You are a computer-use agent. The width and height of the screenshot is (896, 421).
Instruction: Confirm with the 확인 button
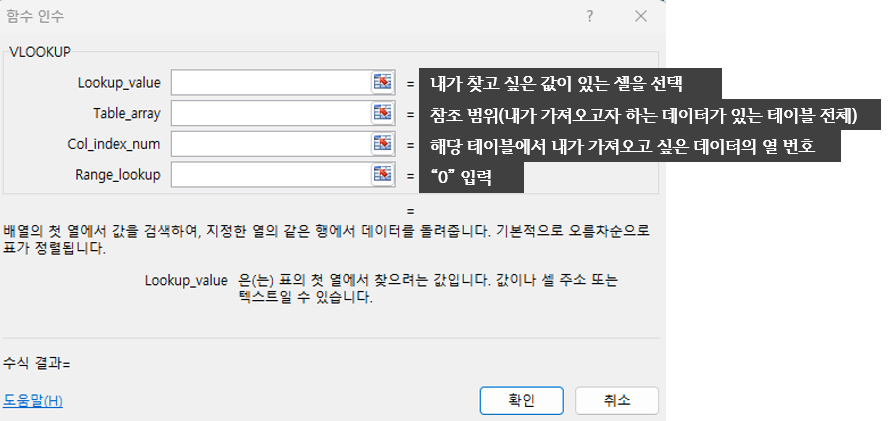521,400
